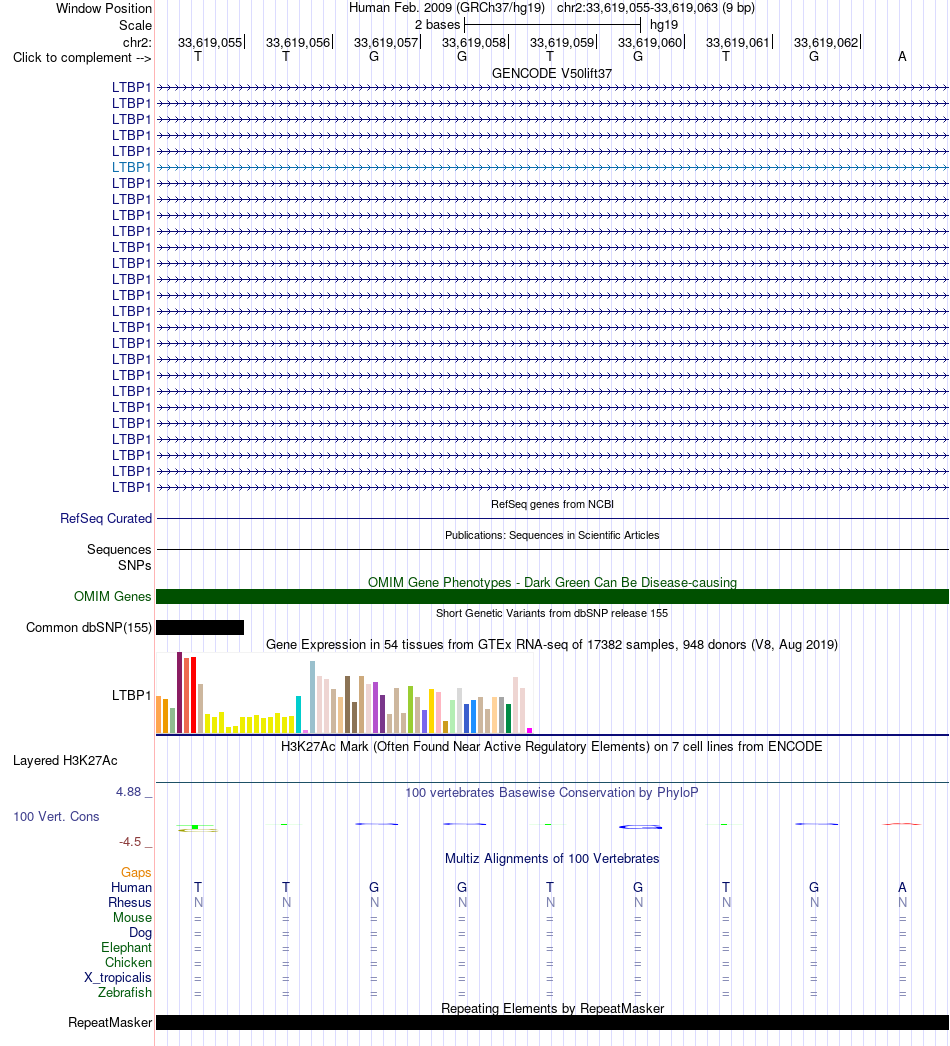Screen dimensions: 950x1046
Task: Open 'Short Genetic Variants from dbSNP release 155'
Action: (x=552, y=613)
